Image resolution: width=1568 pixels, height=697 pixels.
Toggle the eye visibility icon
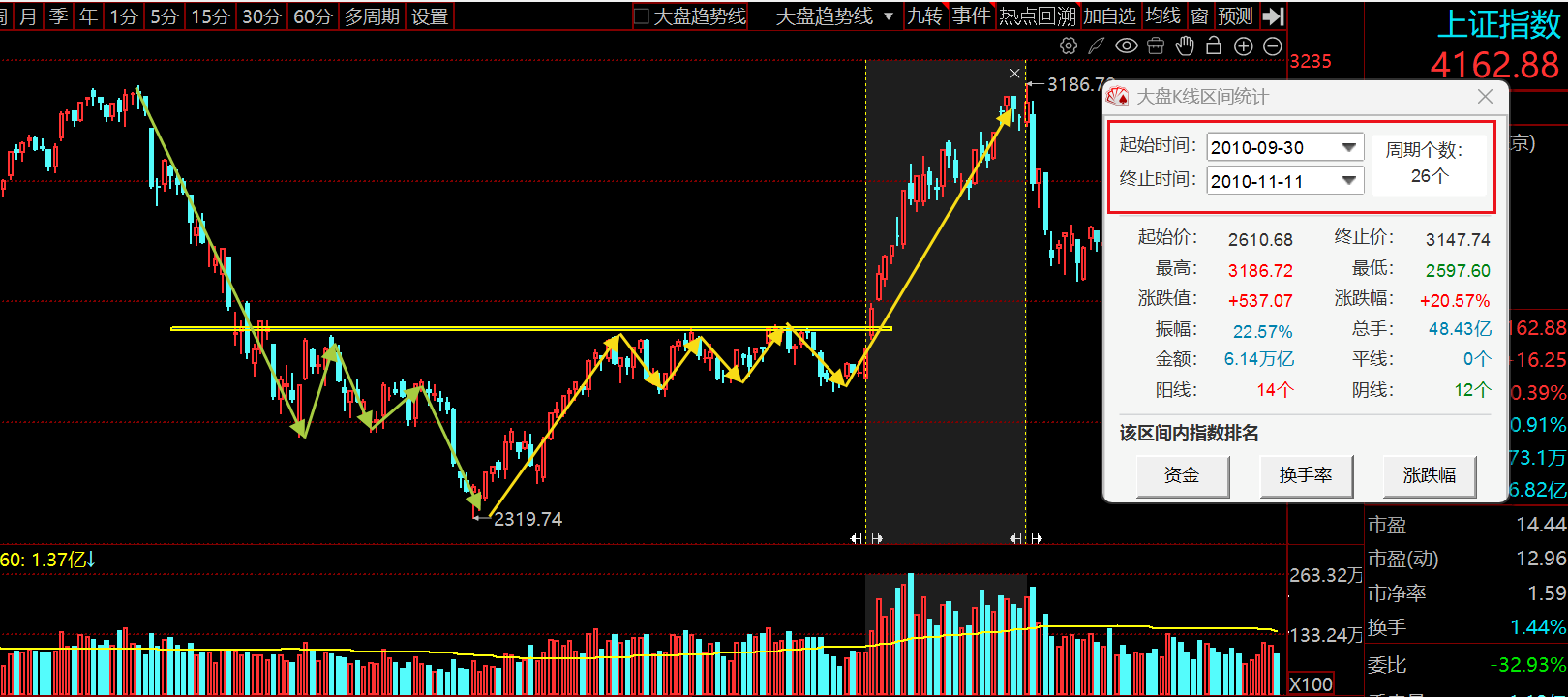pos(1126,45)
